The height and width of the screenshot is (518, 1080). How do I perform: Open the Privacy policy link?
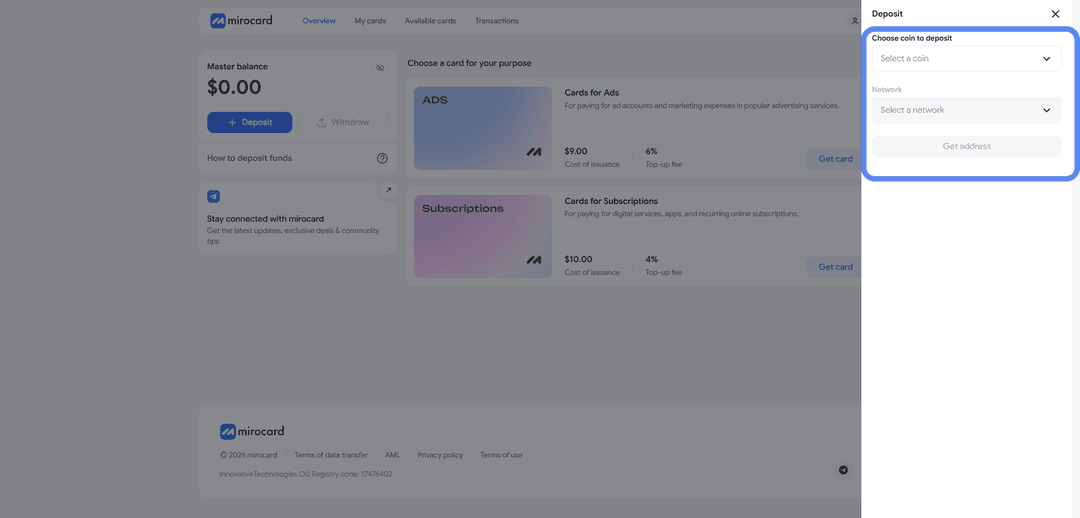tap(440, 455)
